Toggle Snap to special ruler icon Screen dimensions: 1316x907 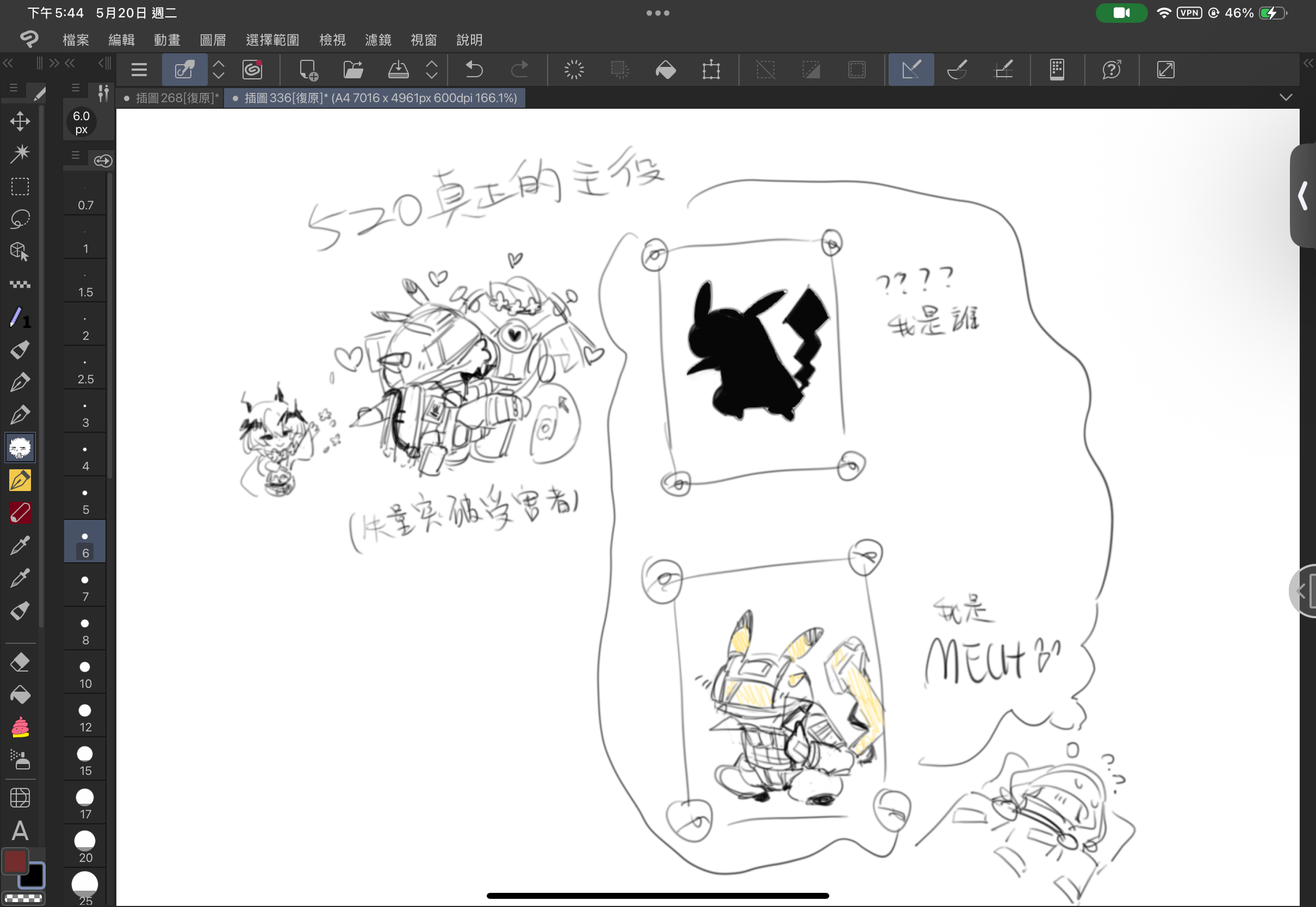pos(957,70)
